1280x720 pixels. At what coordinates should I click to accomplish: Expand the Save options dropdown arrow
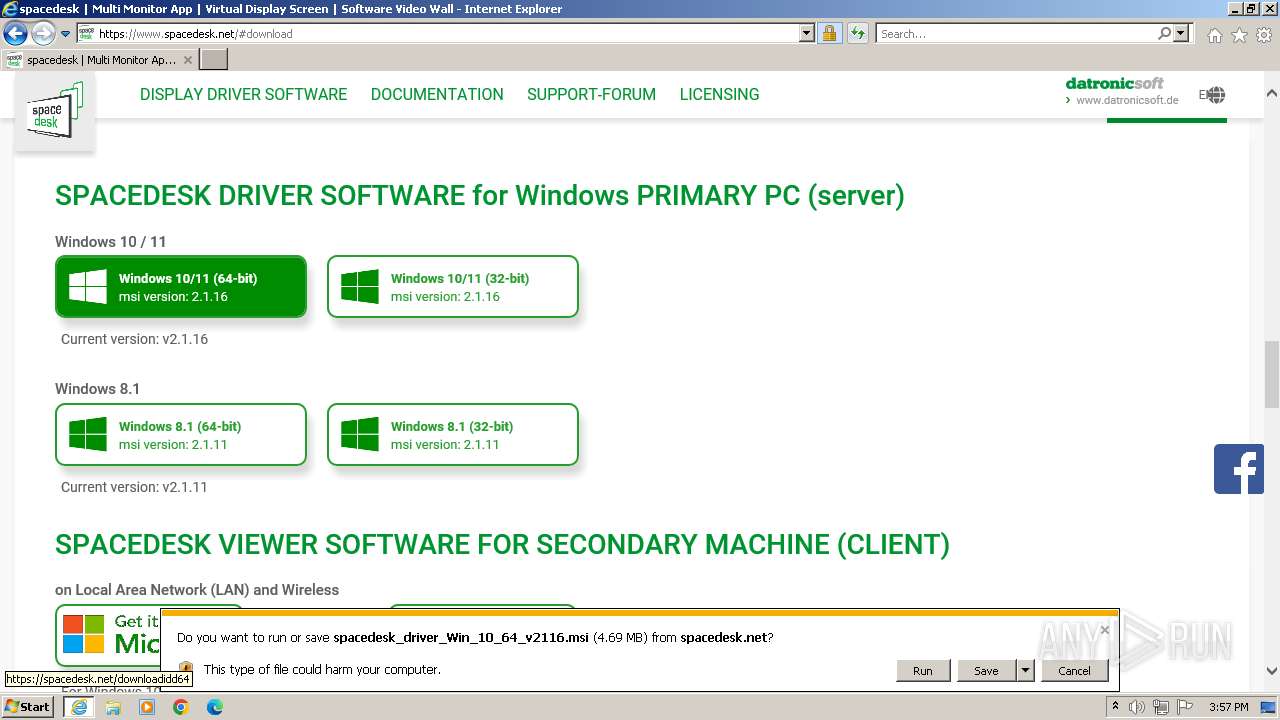[1025, 671]
